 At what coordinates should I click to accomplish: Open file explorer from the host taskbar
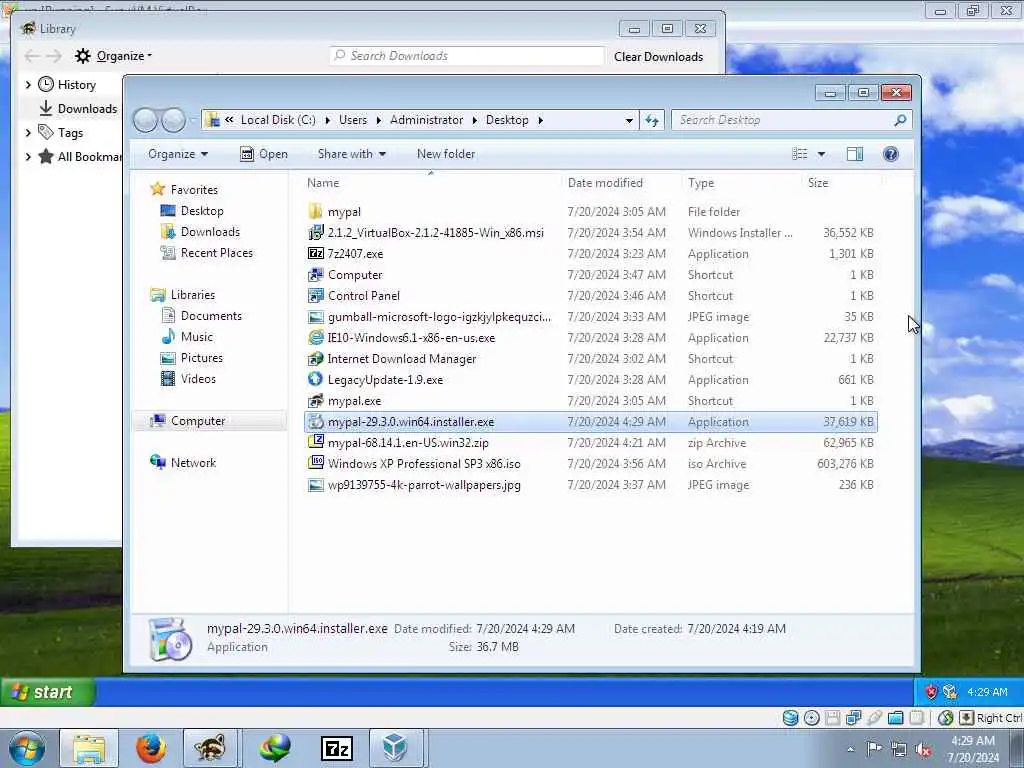[x=89, y=748]
